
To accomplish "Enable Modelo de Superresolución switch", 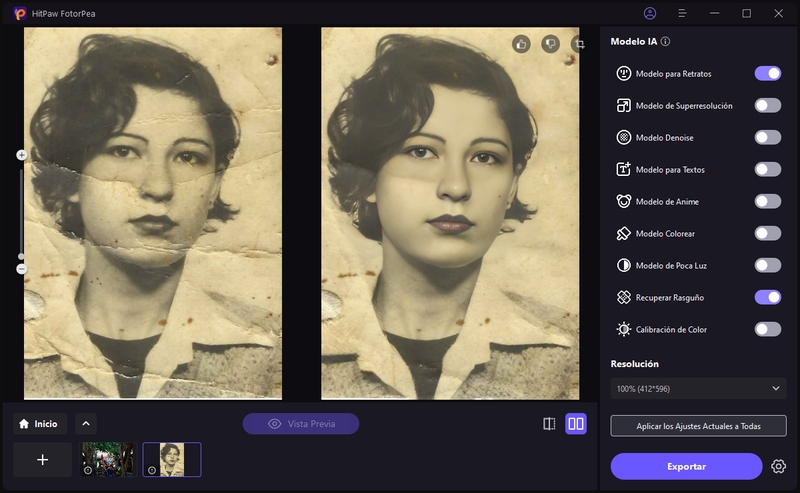I will point(768,106).
